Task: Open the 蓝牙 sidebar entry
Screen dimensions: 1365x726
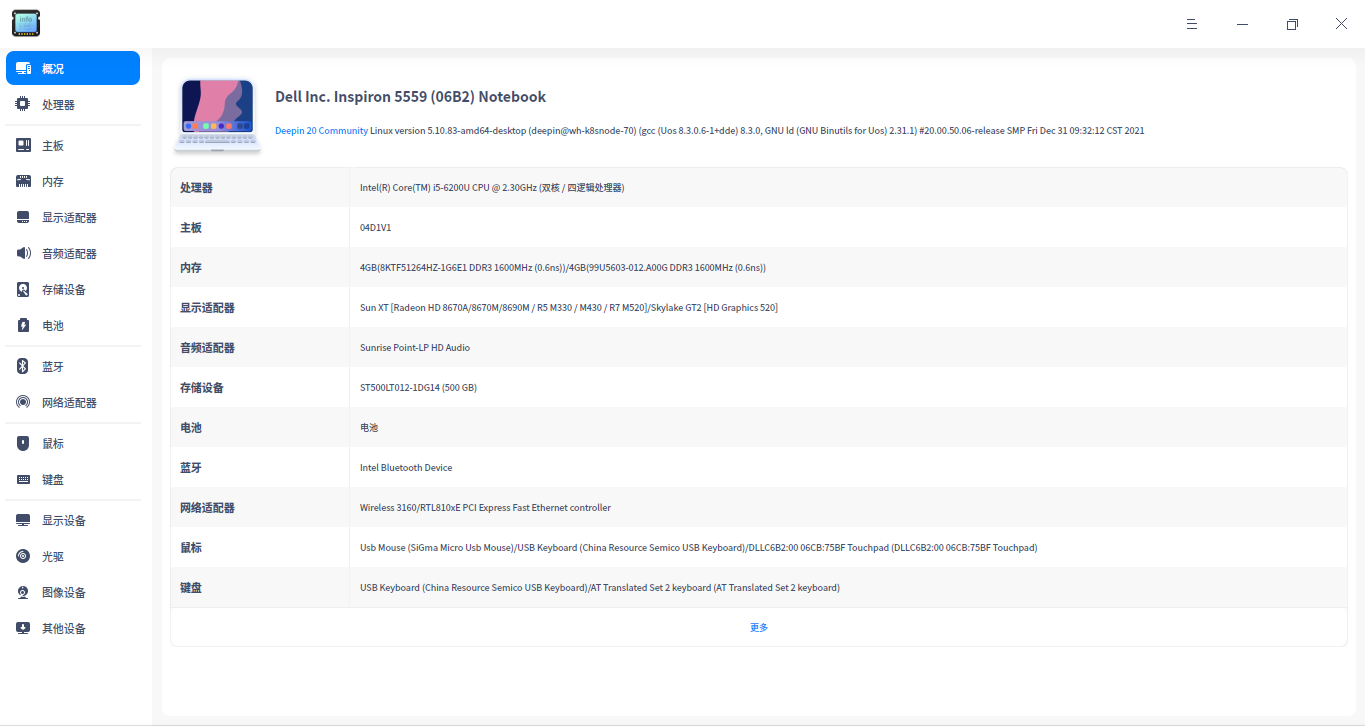Action: click(73, 366)
